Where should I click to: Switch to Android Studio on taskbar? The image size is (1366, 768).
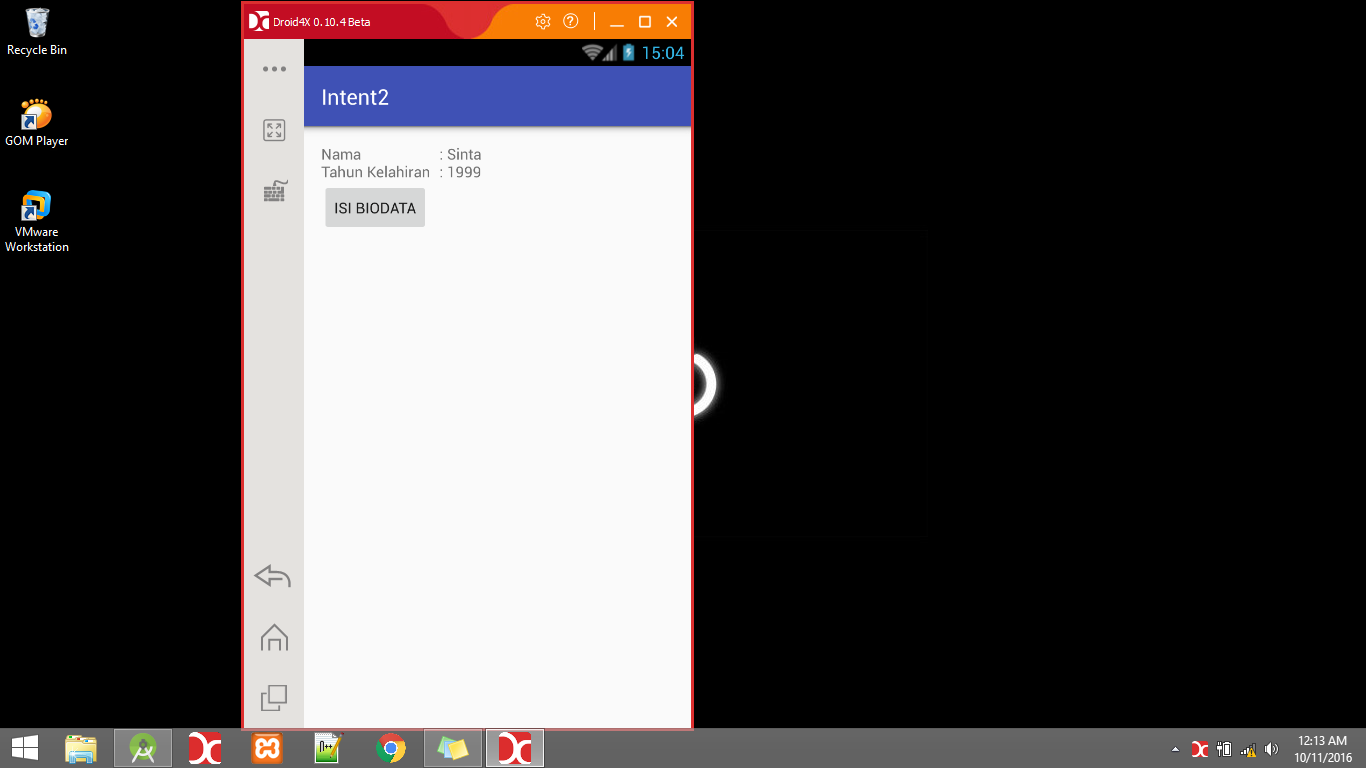tap(143, 748)
